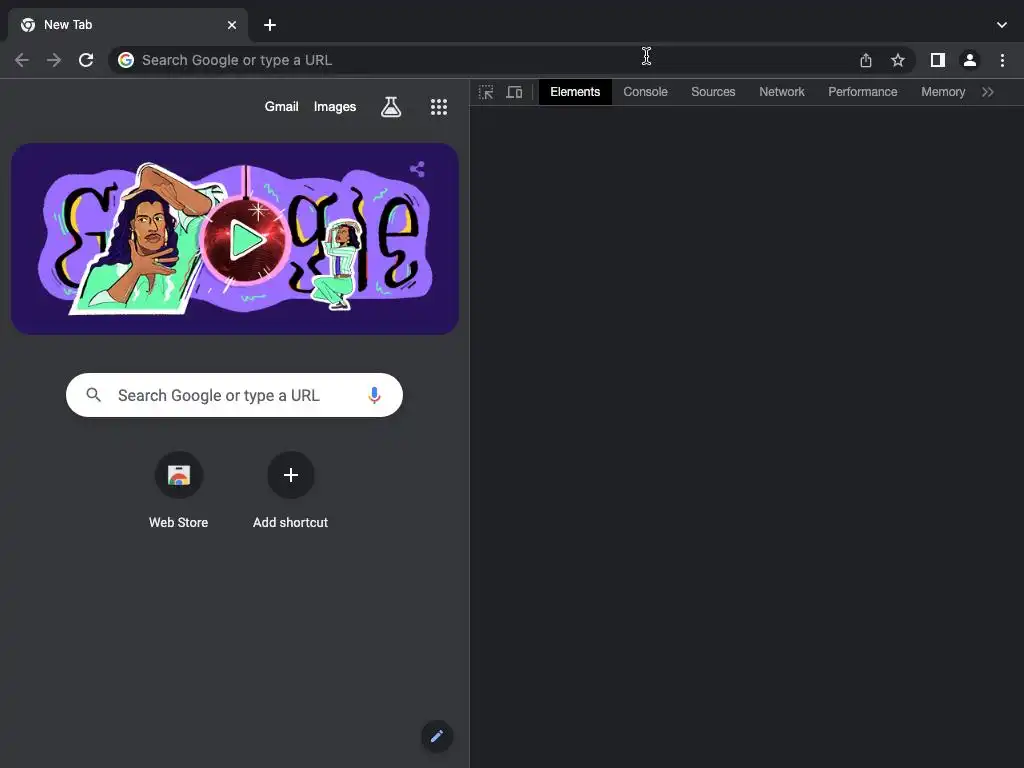The width and height of the screenshot is (1024, 768).
Task: Switch to the Network tab
Action: point(782,92)
